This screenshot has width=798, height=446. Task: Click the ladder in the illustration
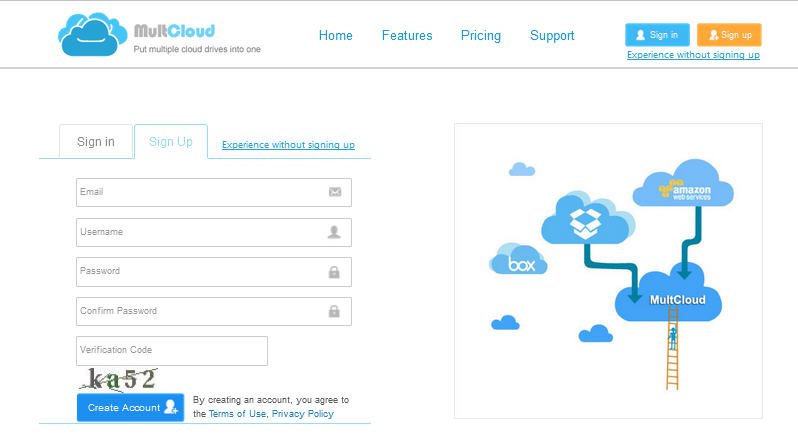[x=672, y=349]
